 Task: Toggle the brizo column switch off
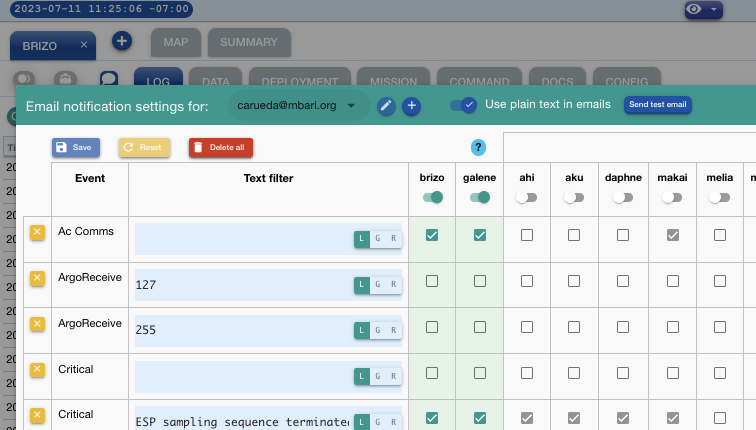click(x=432, y=198)
